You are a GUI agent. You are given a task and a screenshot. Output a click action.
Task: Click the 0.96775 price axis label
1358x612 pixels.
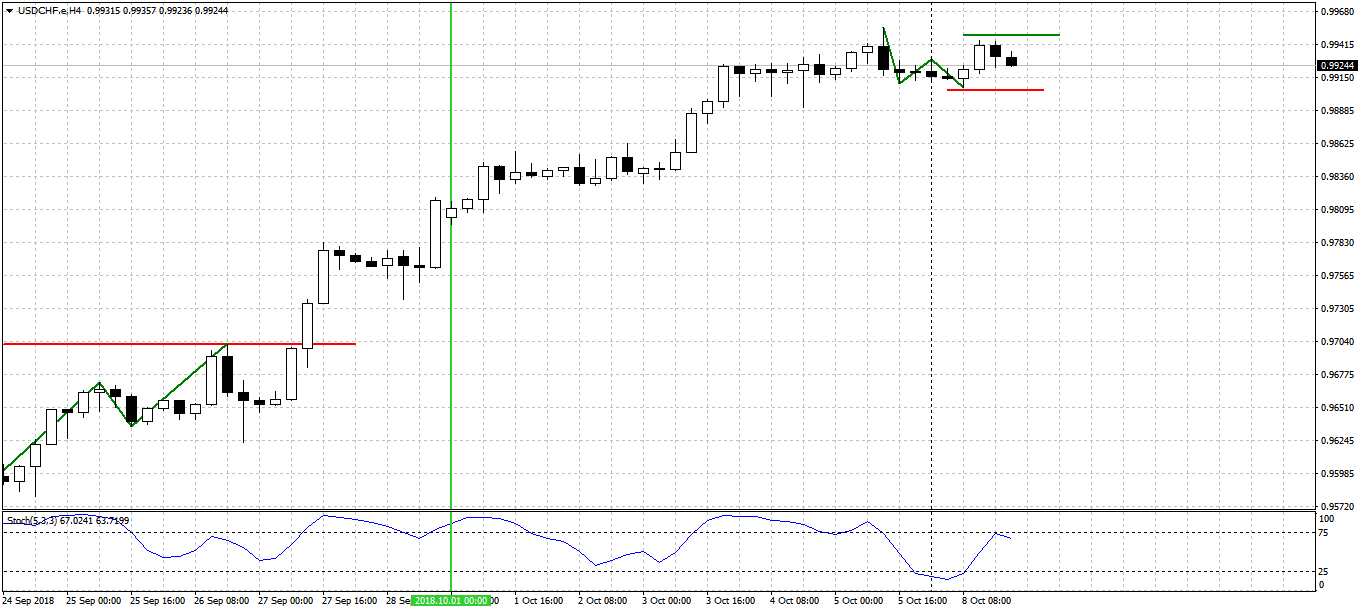point(1335,375)
